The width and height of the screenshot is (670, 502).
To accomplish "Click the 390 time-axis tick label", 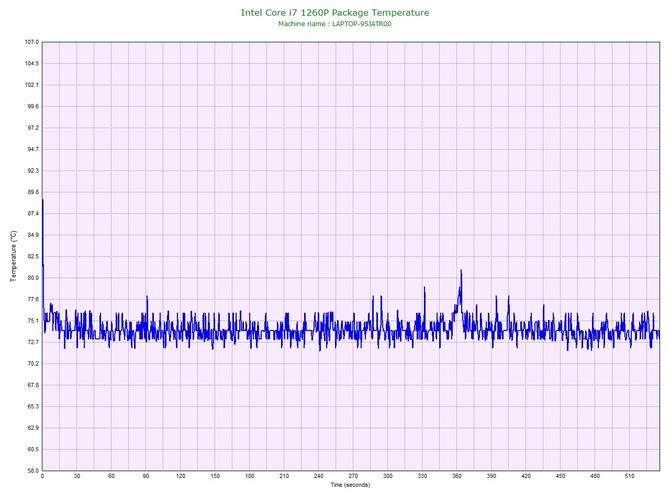I will click(x=491, y=476).
